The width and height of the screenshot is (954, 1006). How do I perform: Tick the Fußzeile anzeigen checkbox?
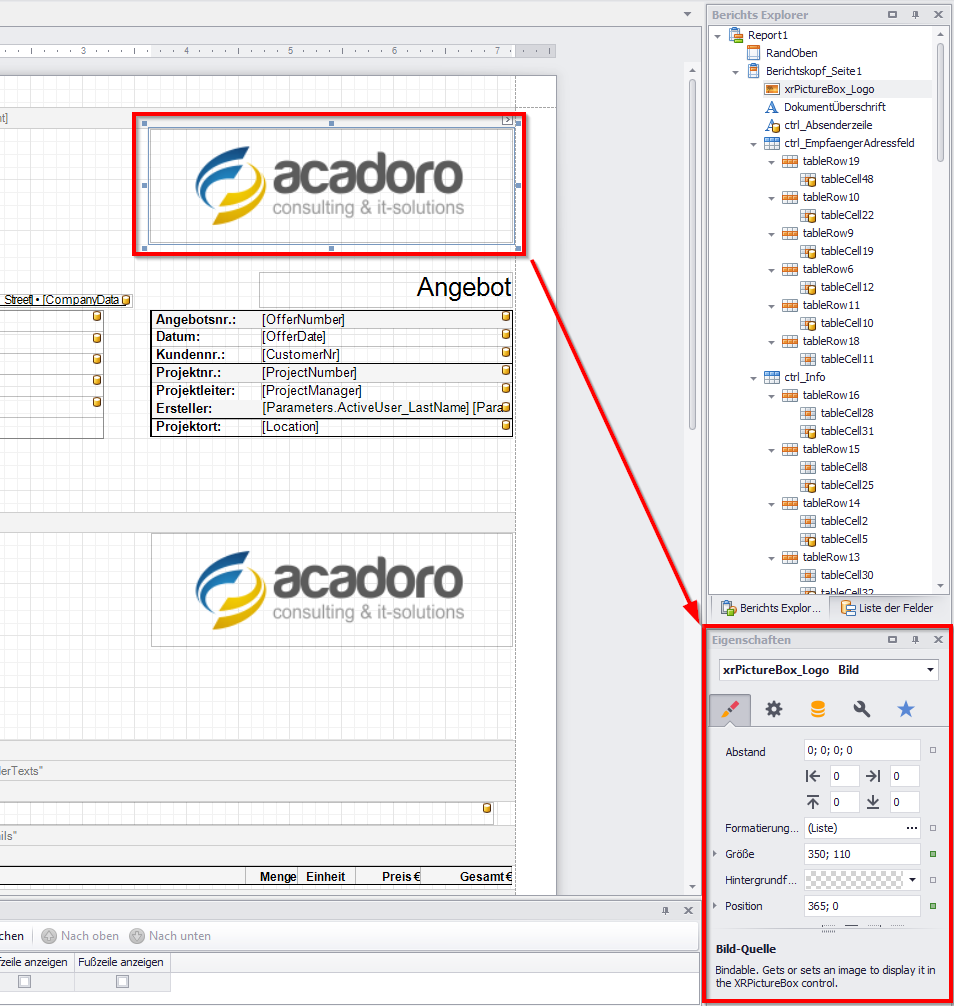coord(122,982)
